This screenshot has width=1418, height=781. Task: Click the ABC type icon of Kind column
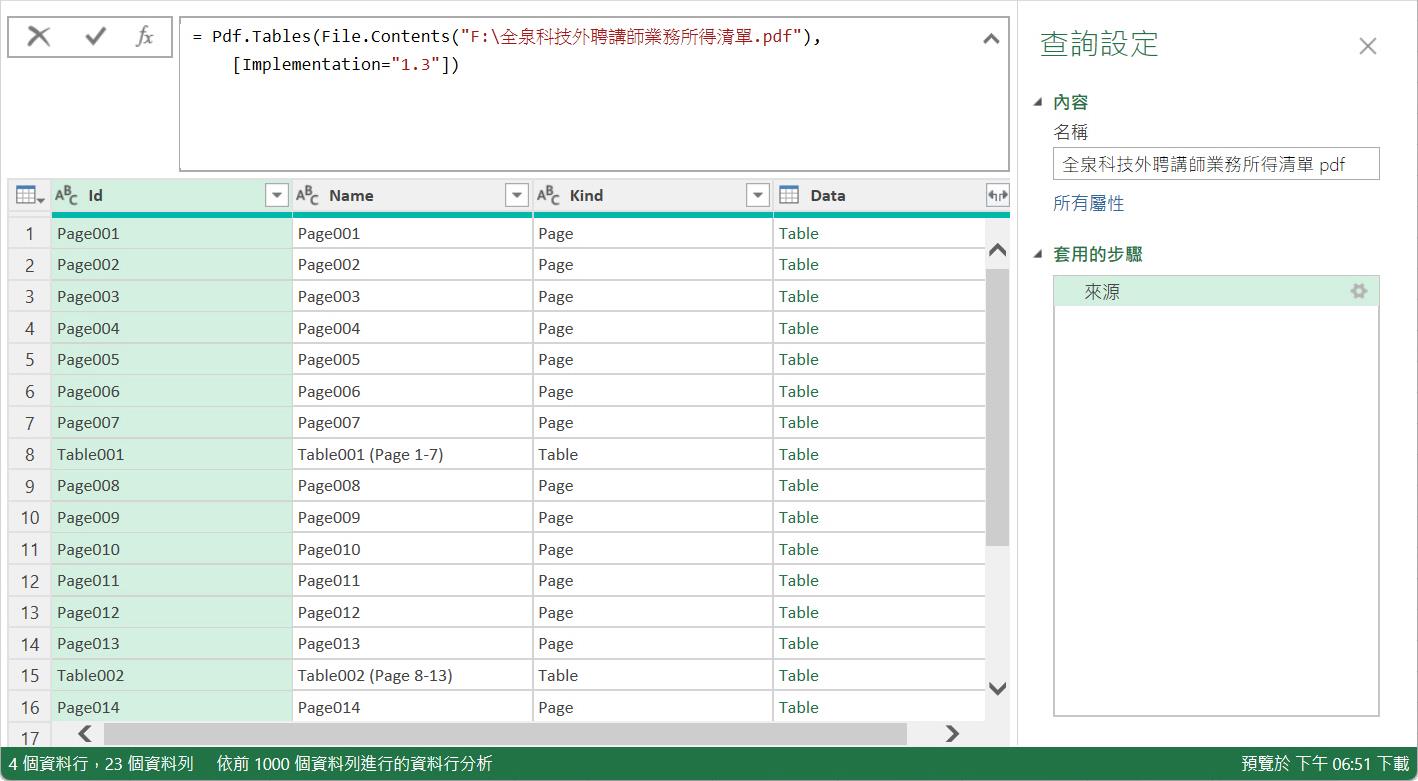[548, 196]
